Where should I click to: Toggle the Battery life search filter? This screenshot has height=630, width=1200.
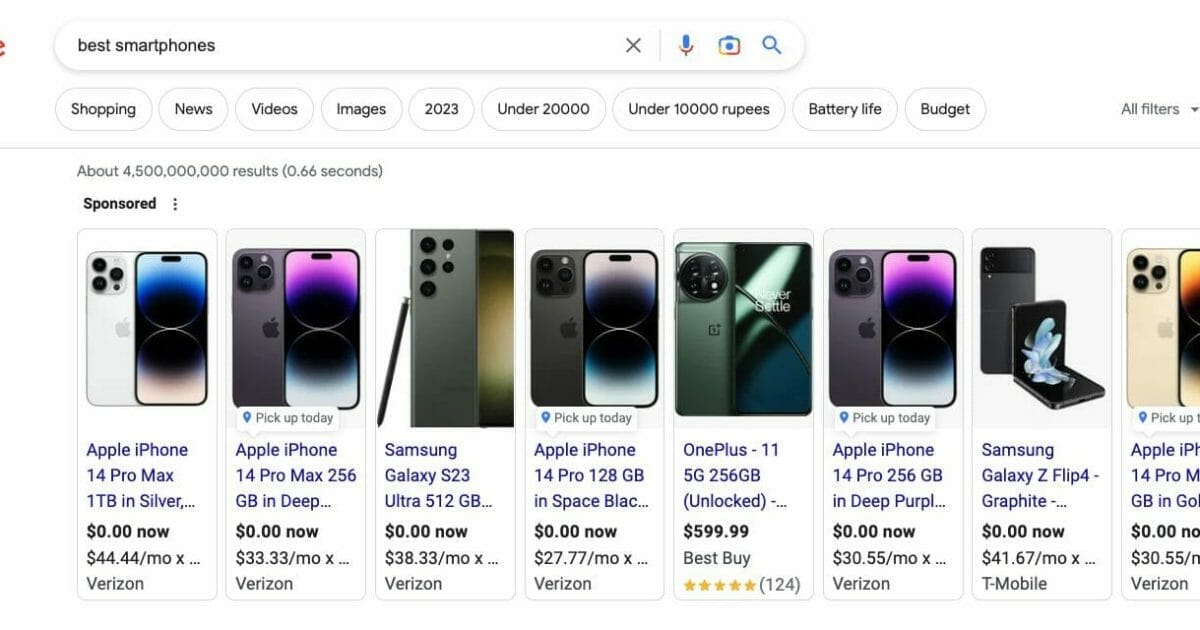(x=844, y=109)
